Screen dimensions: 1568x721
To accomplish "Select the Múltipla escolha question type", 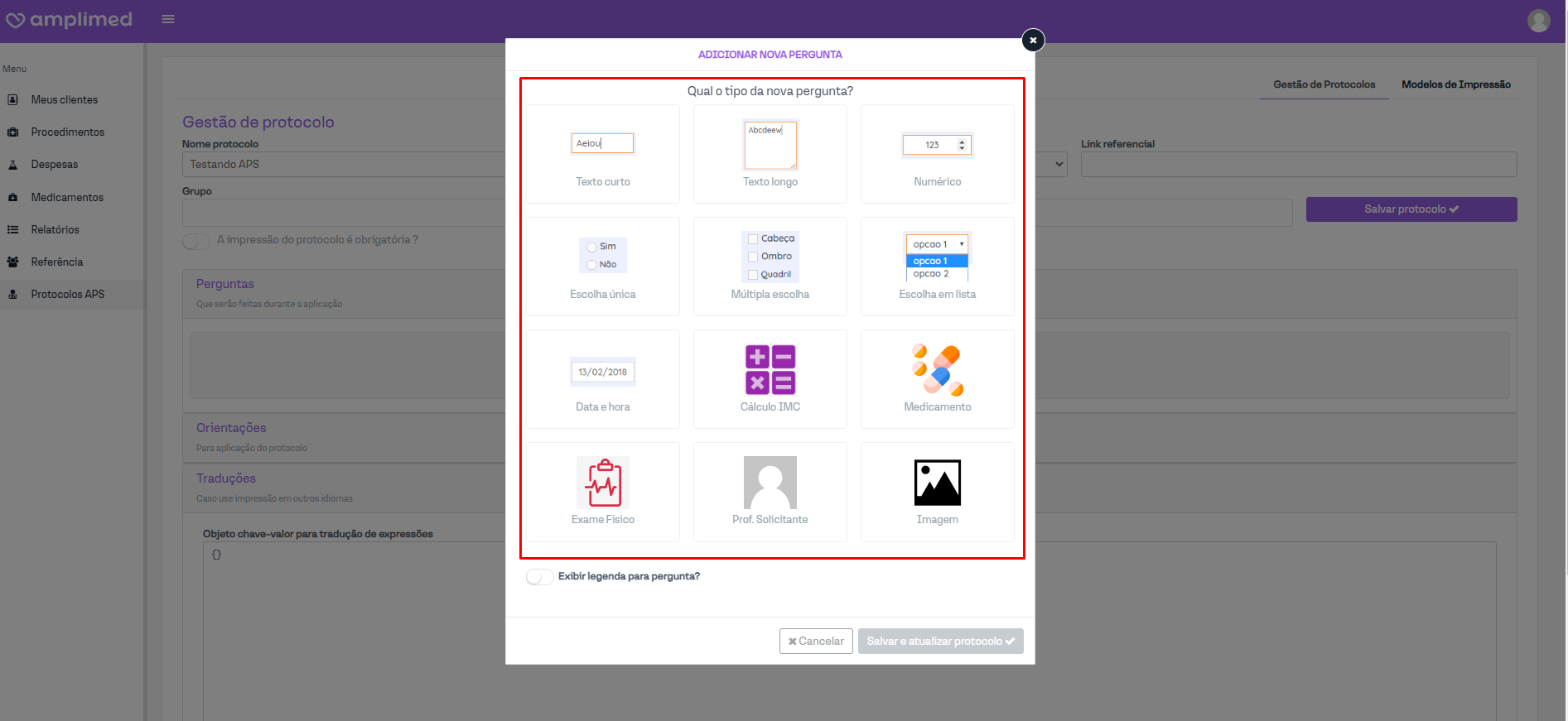I will click(x=770, y=267).
